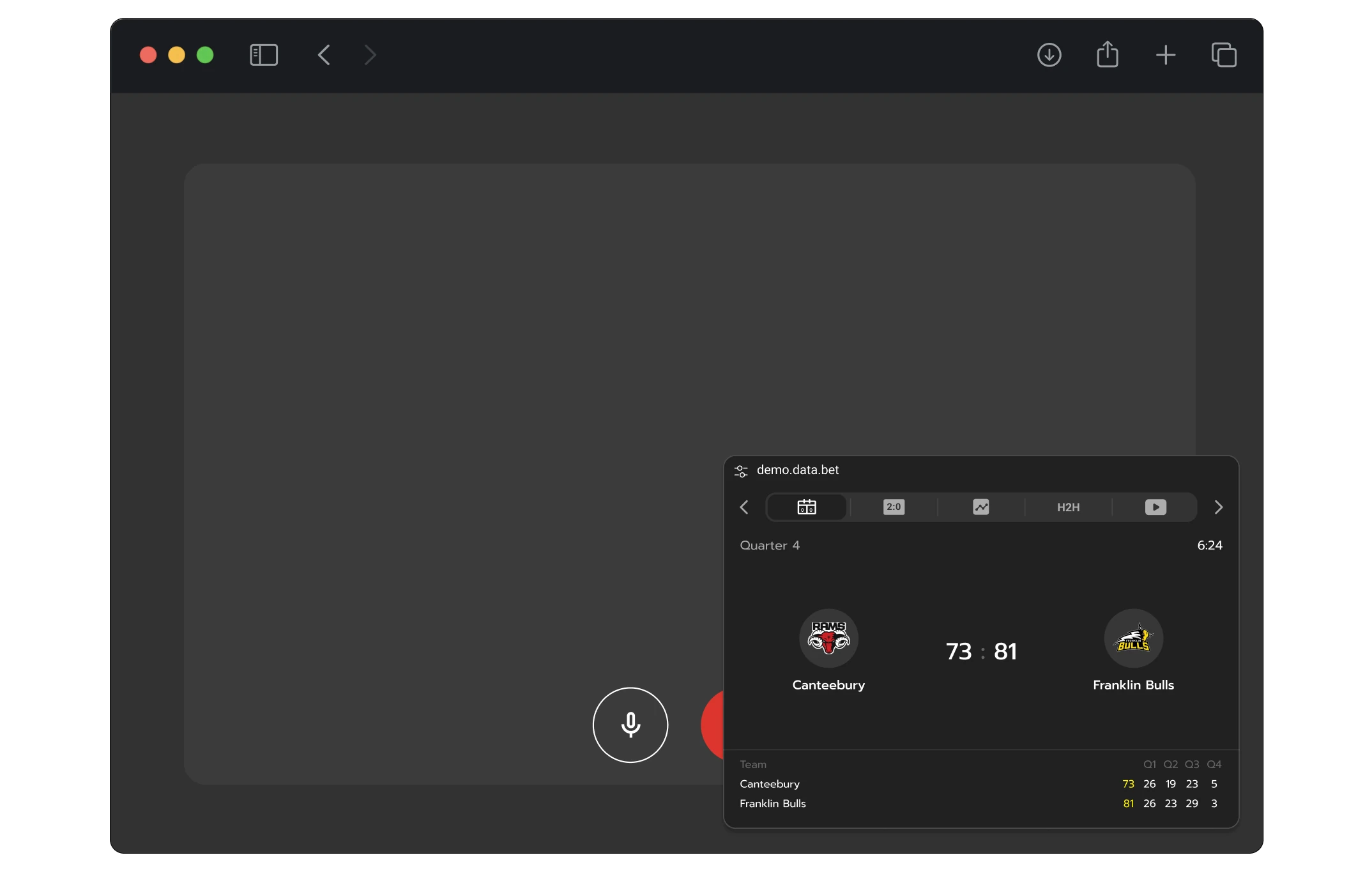Click the share icon in toolbar
Viewport: 1372px width, 869px height.
[1107, 55]
